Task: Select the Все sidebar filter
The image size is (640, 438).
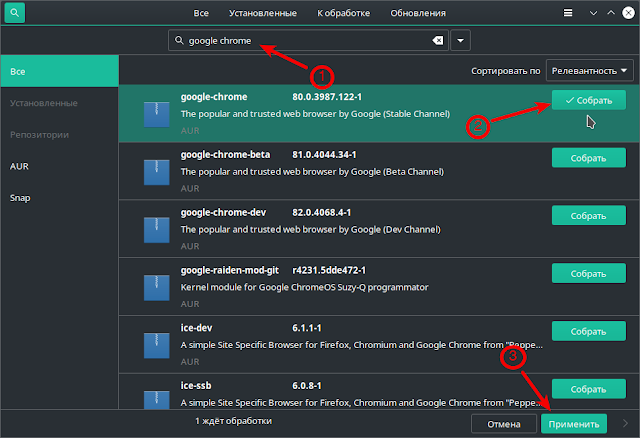Action: point(60,71)
